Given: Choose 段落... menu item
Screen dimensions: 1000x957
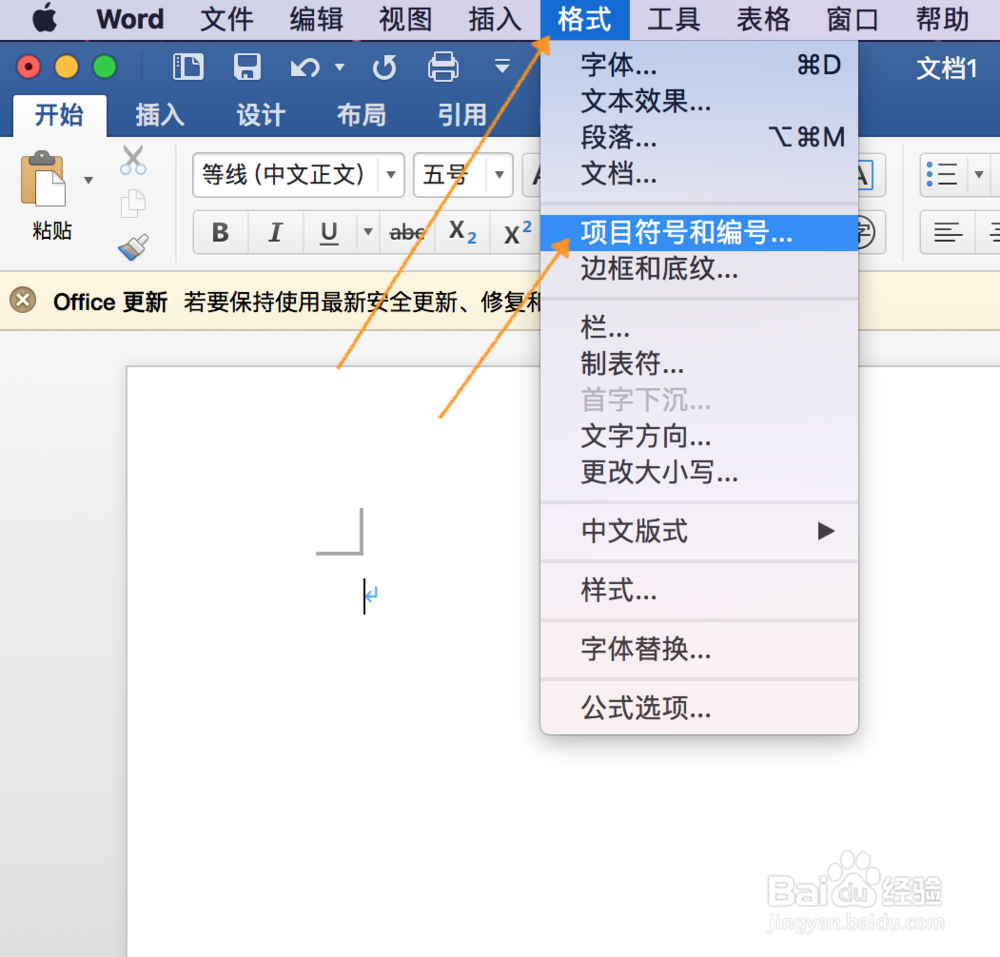Looking at the screenshot, I should [699, 137].
